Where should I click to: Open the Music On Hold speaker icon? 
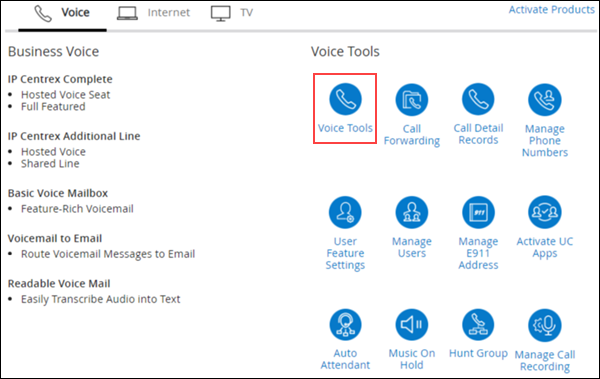click(x=412, y=325)
